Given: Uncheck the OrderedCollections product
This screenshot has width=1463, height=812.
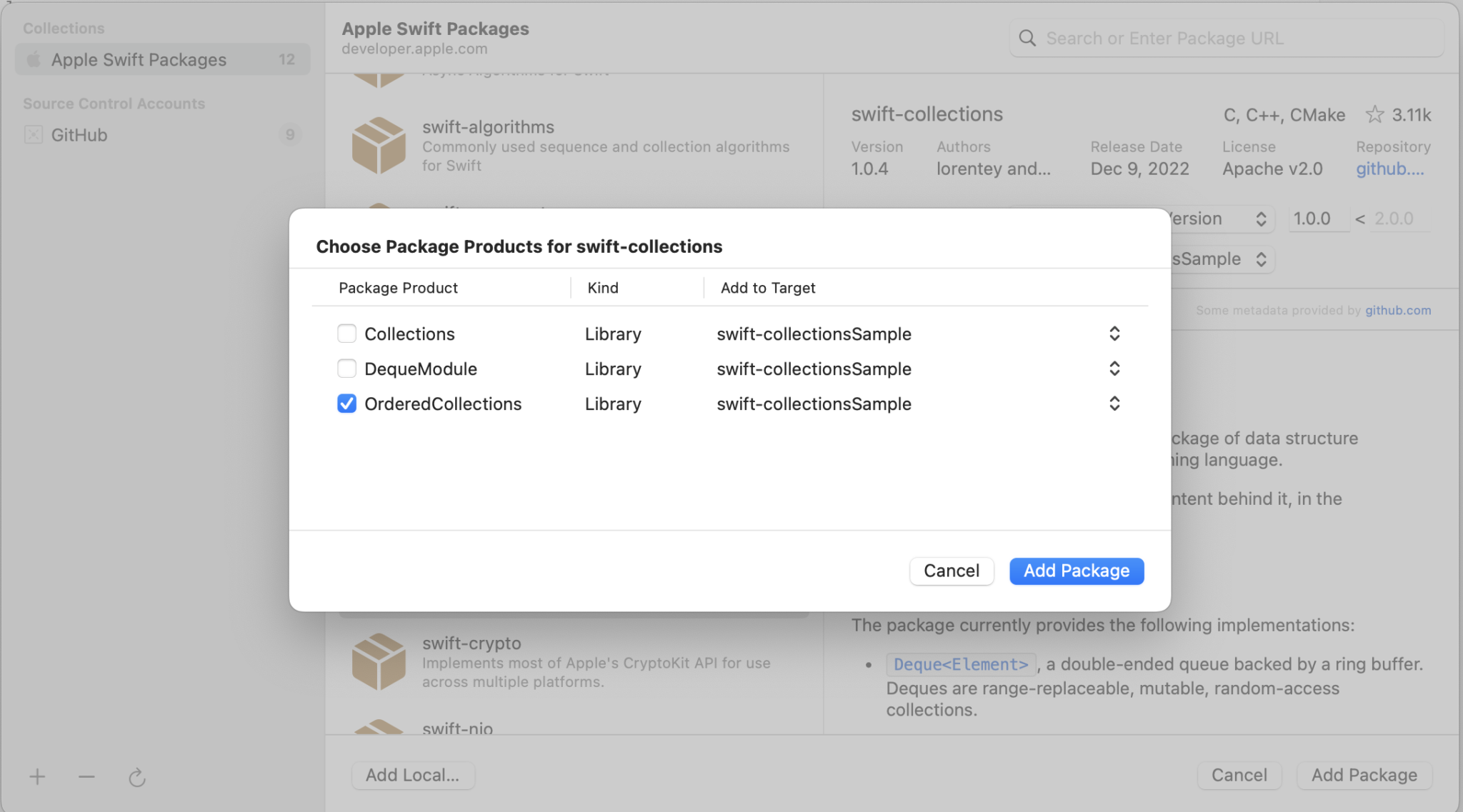Looking at the screenshot, I should [346, 404].
